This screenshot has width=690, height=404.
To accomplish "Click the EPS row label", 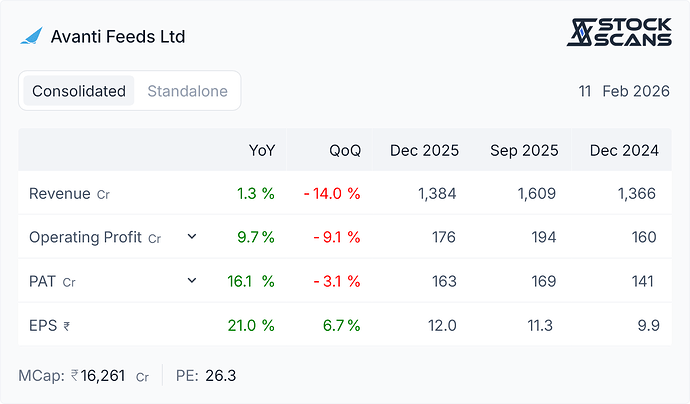I will coord(44,325).
